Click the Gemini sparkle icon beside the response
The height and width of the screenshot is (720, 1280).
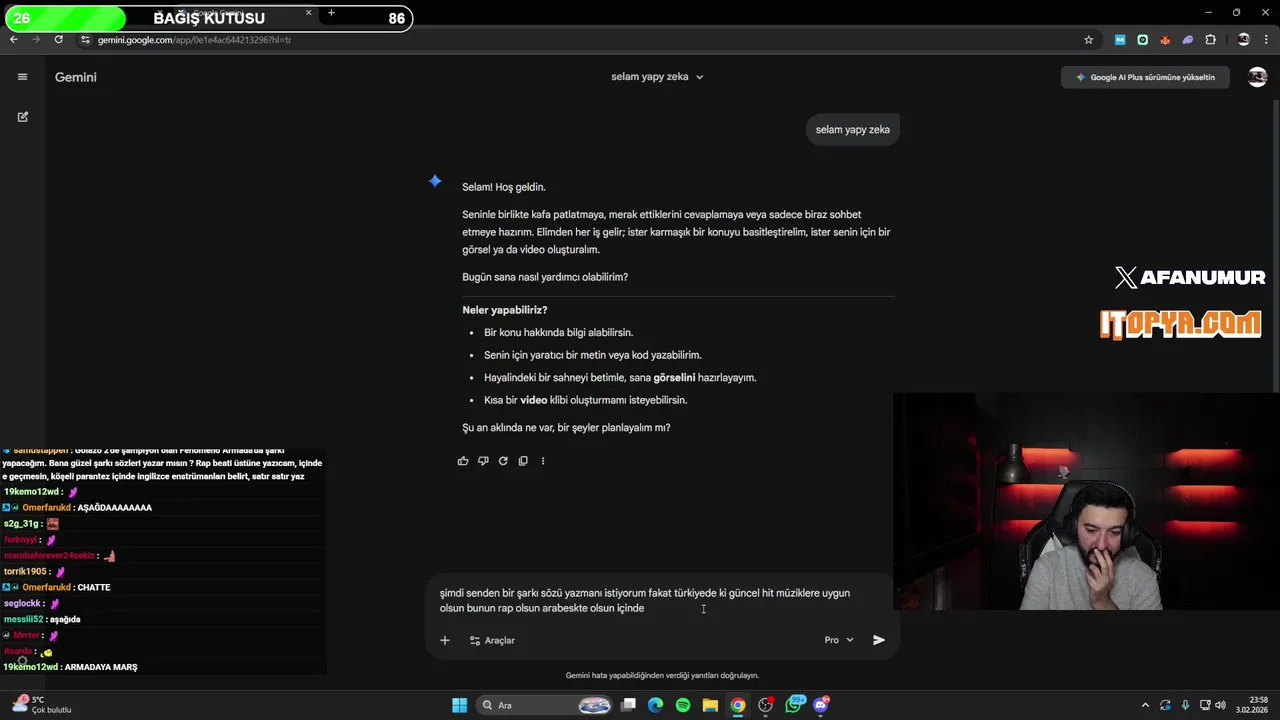point(435,181)
